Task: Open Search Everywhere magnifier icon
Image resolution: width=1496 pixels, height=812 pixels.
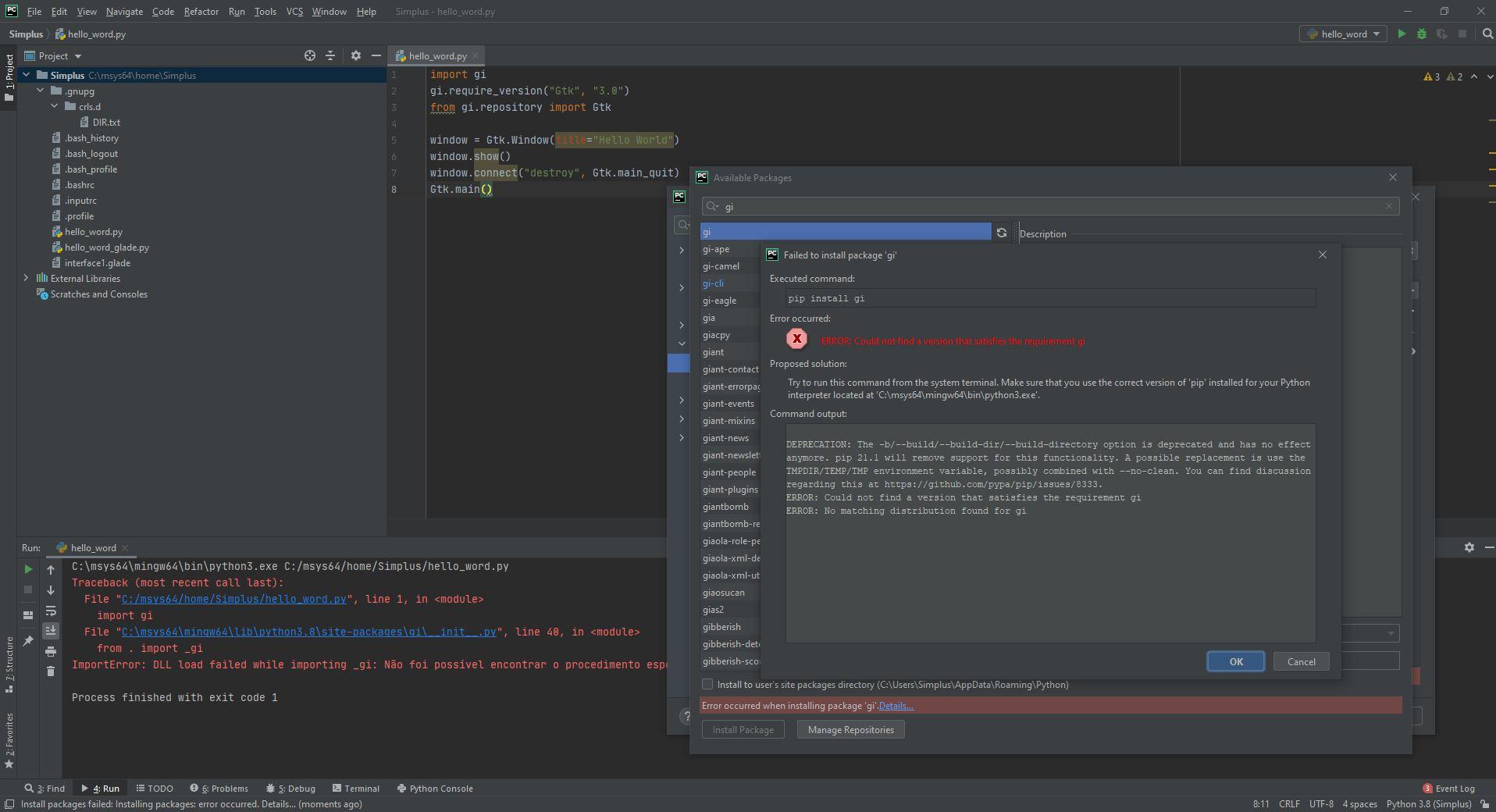Action: tap(1487, 34)
